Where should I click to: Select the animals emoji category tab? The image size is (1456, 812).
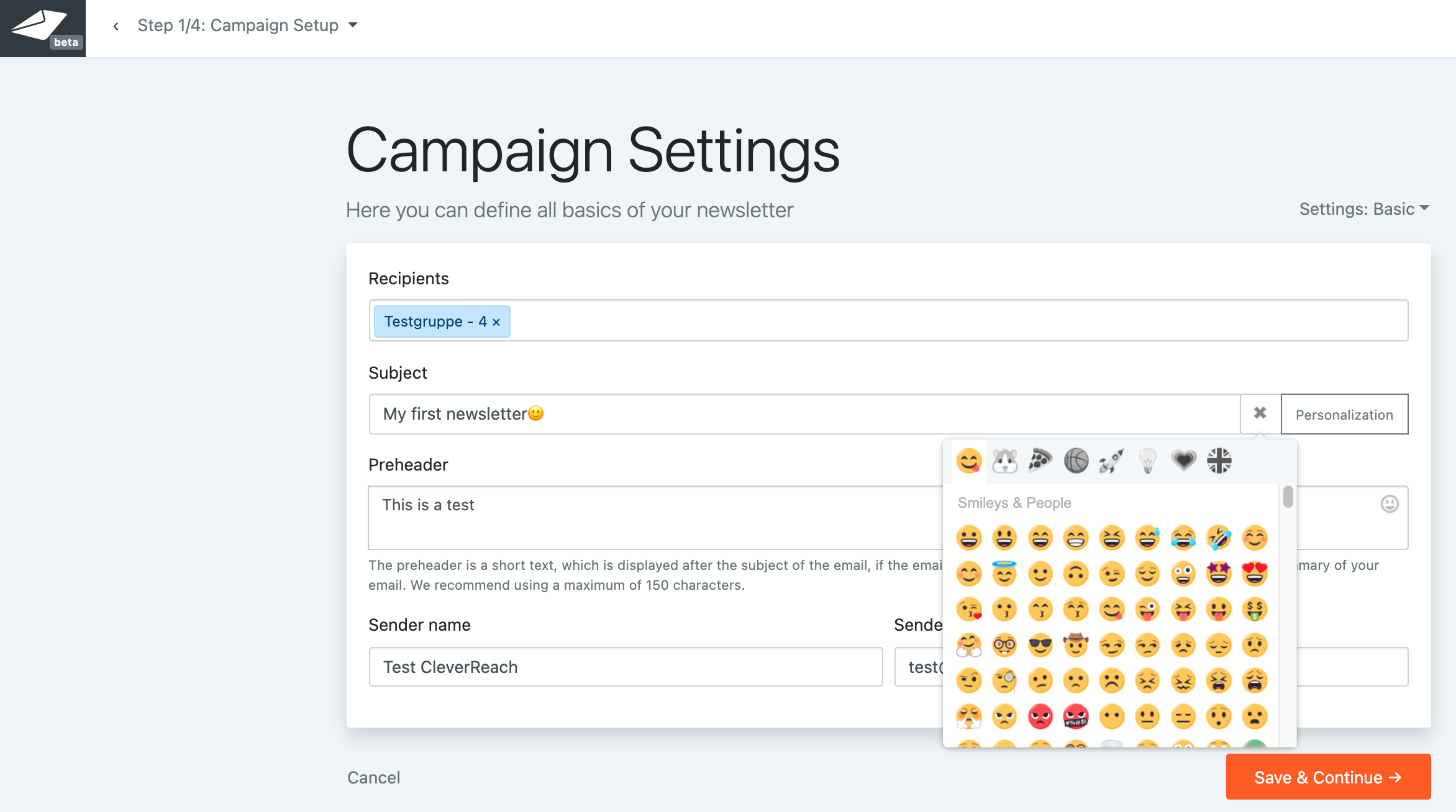(1004, 461)
